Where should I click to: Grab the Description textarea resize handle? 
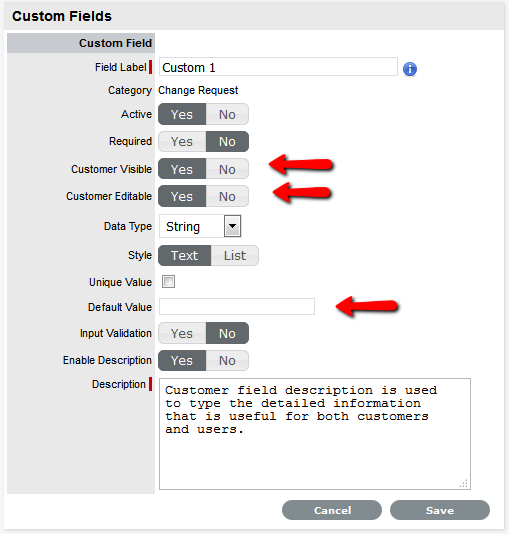464,483
